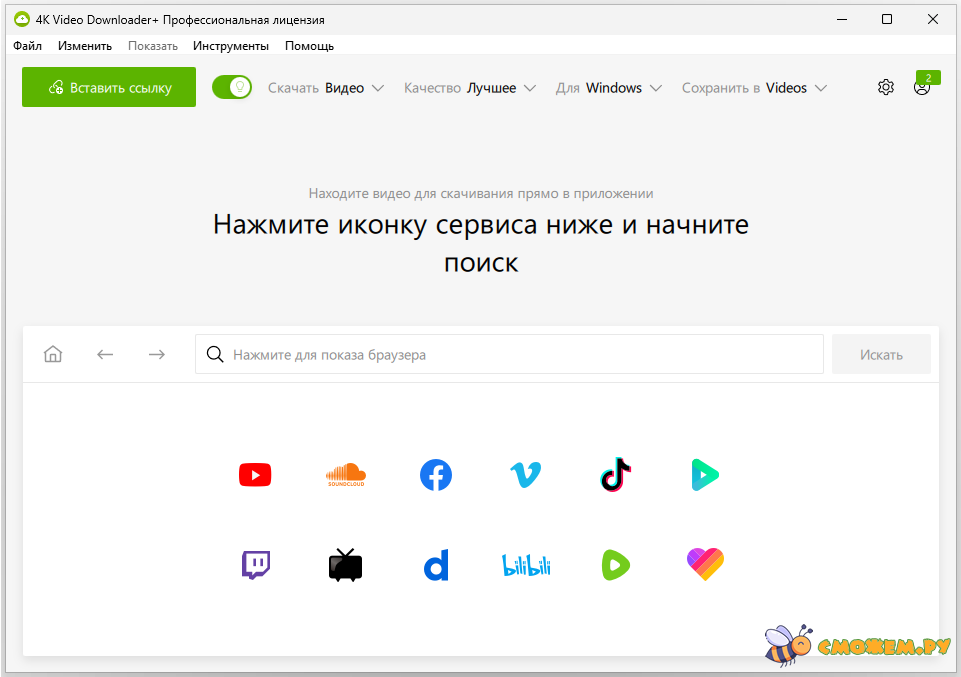The image size is (961, 677).
Task: Open settings via the gear icon
Action: (x=886, y=88)
